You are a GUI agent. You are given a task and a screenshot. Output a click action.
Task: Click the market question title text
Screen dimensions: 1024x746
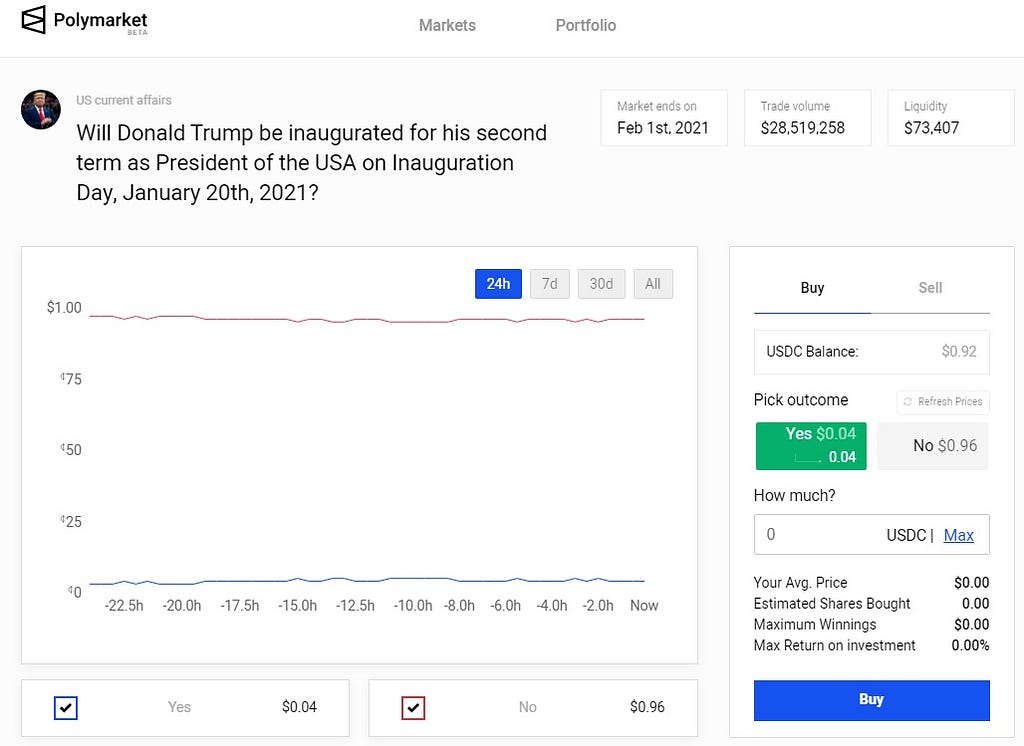click(x=312, y=163)
